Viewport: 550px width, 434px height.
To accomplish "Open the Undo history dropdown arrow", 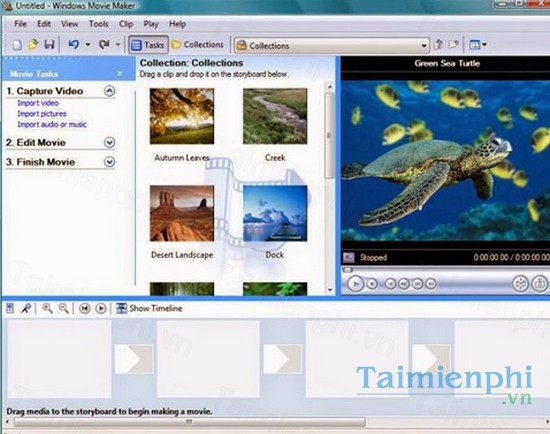I will click(x=88, y=45).
